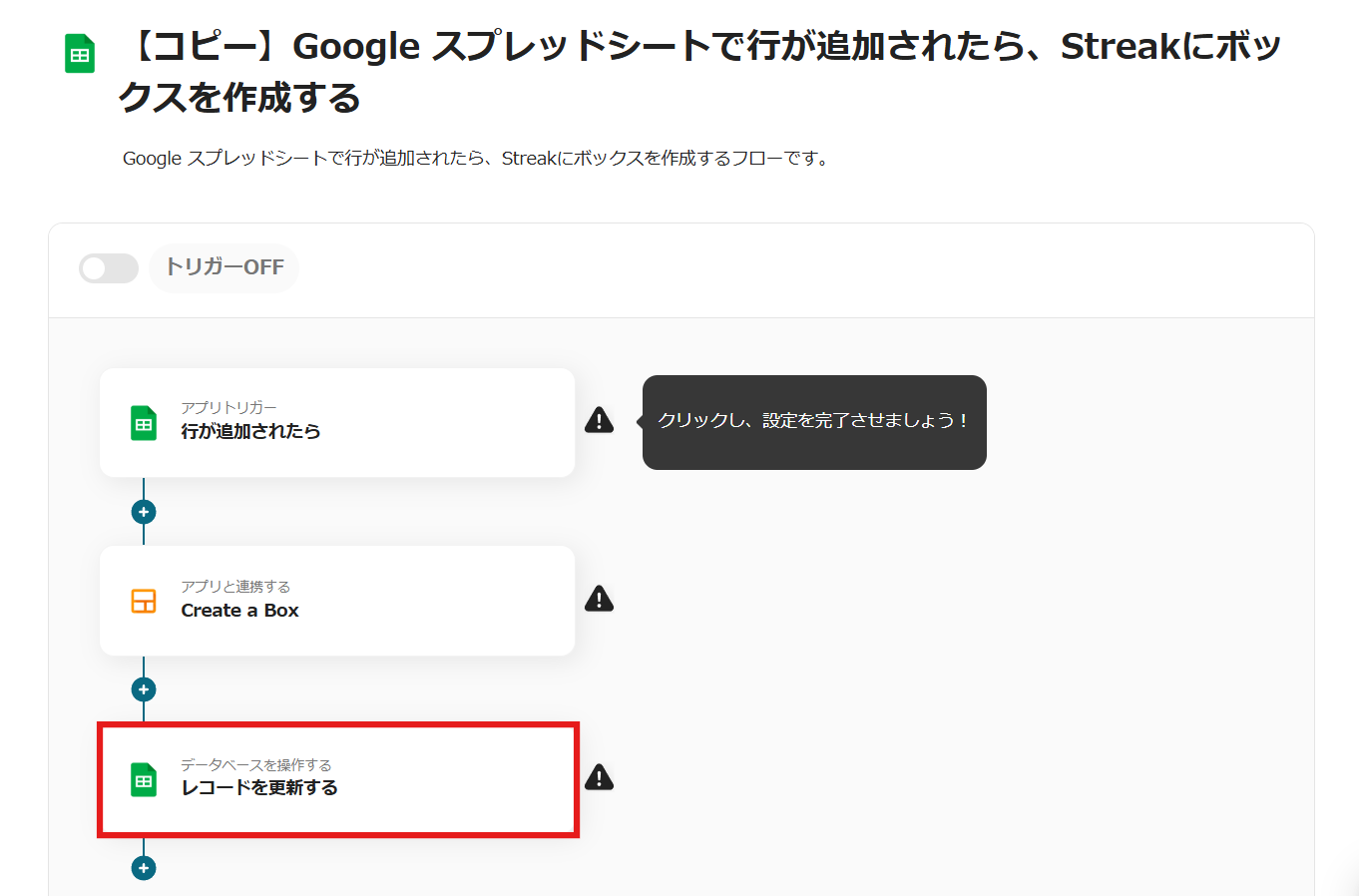The image size is (1359, 896).
Task: Click the warning icon beside Create a Box
Action: (599, 599)
